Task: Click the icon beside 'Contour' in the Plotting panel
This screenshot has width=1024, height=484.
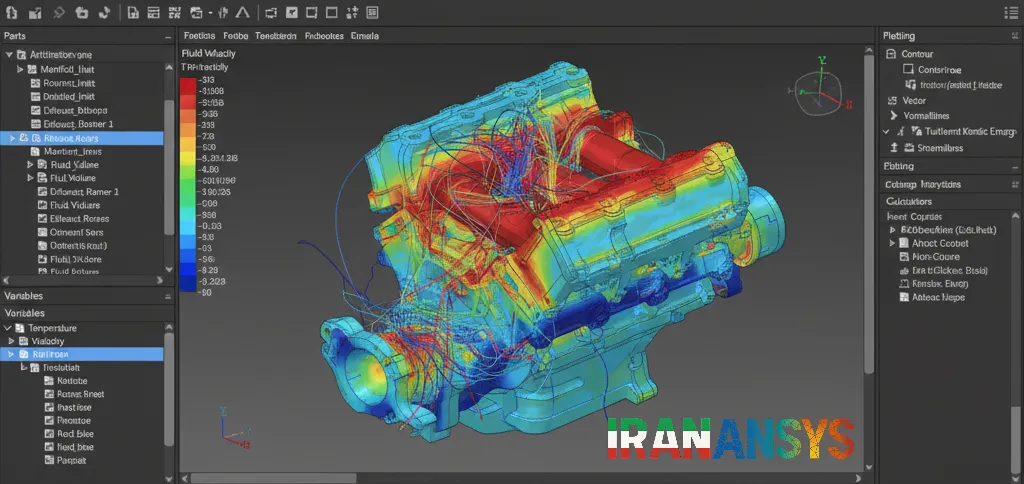Action: click(889, 54)
